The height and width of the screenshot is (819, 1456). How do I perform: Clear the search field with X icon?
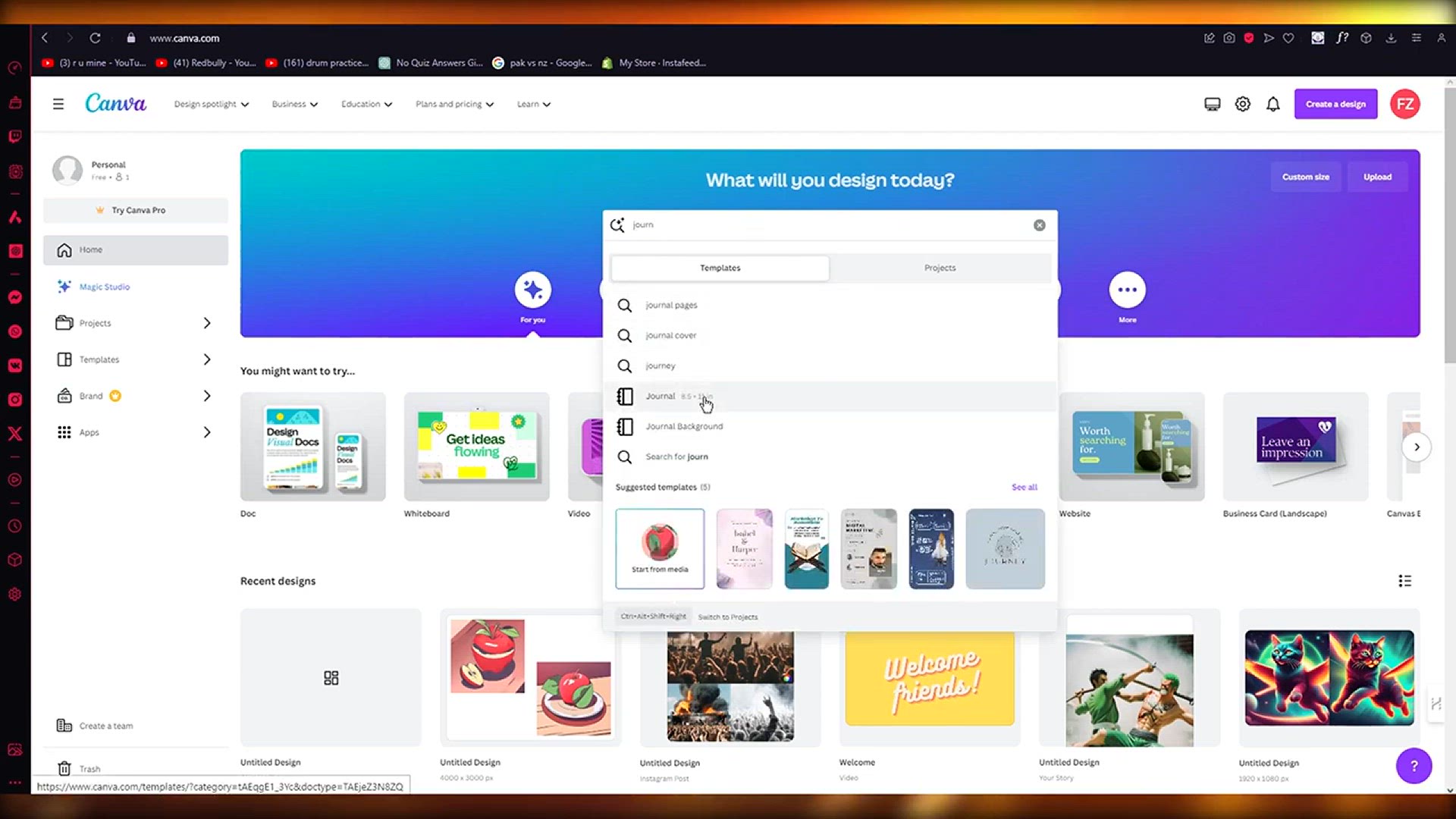point(1040,225)
